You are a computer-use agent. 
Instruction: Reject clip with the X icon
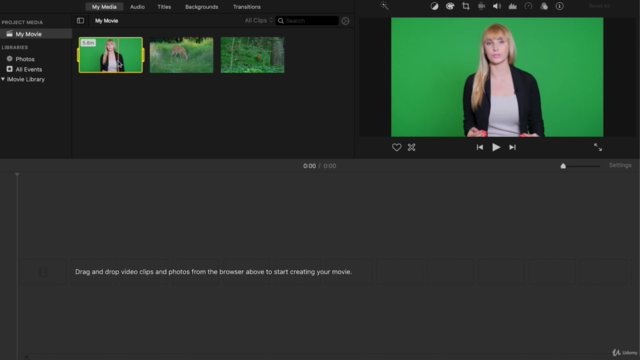click(x=411, y=147)
